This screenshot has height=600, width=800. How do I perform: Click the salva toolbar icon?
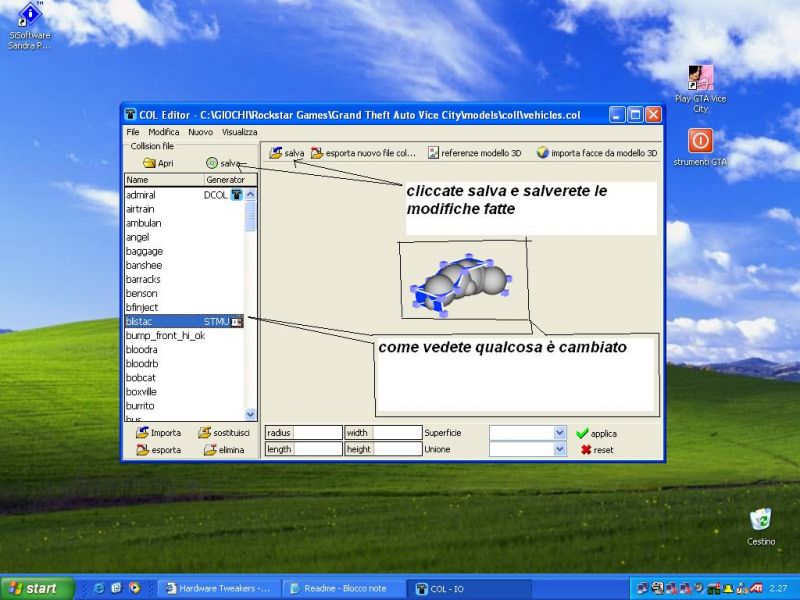point(276,153)
